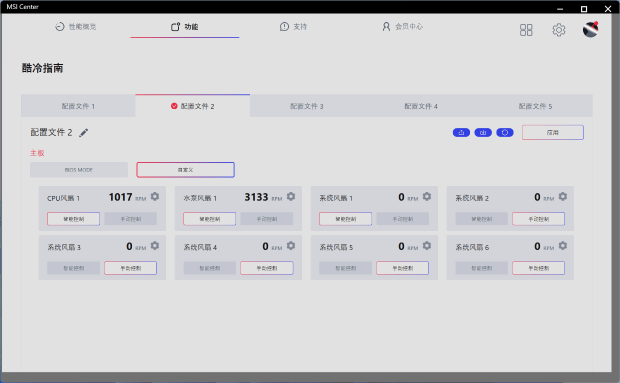Select 手动控制 mode for 水泵风扇 1
The width and height of the screenshot is (620, 383).
[x=267, y=219]
